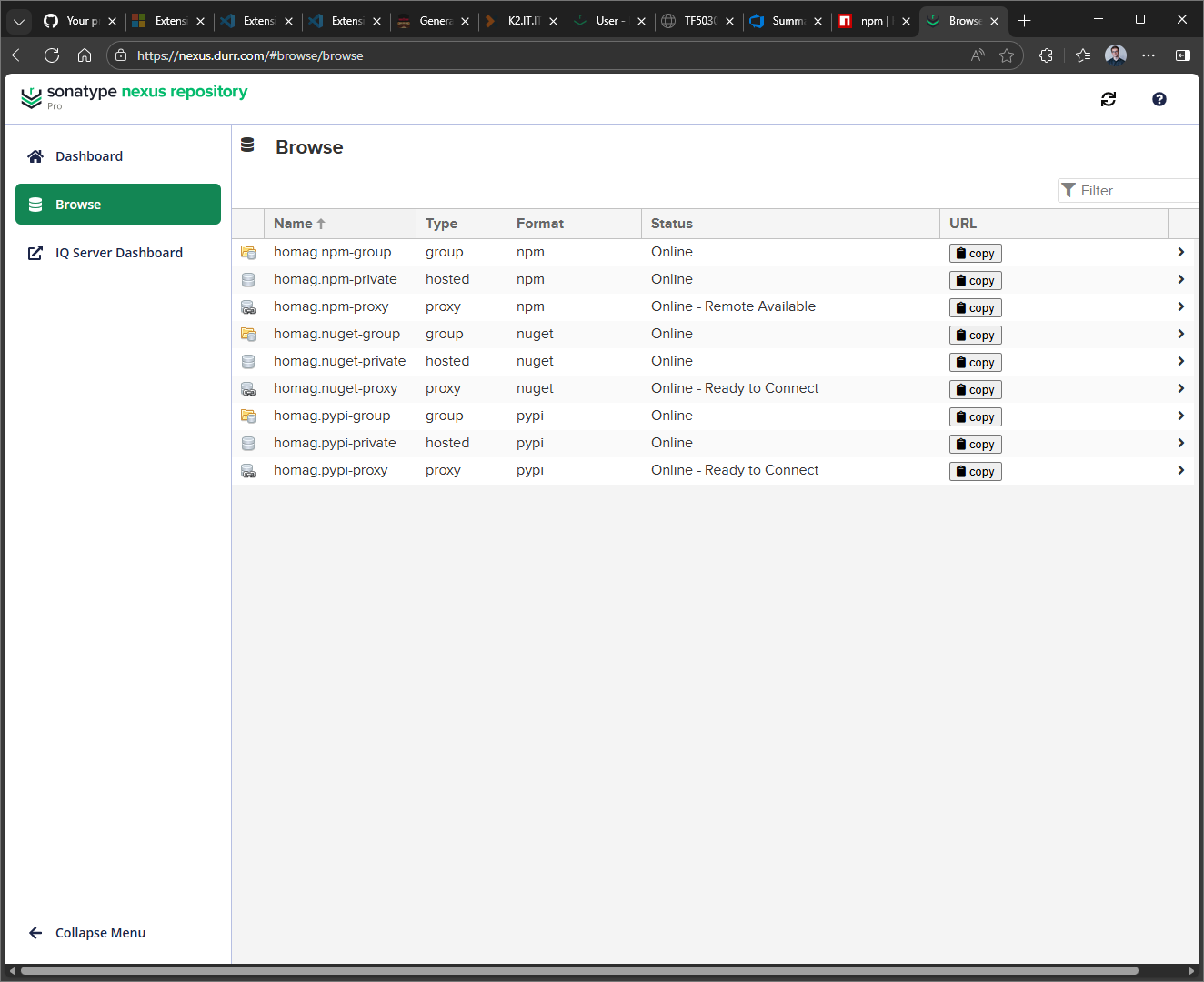Image resolution: width=1204 pixels, height=982 pixels.
Task: Select the homag.npm-group repository name
Action: [x=333, y=252]
